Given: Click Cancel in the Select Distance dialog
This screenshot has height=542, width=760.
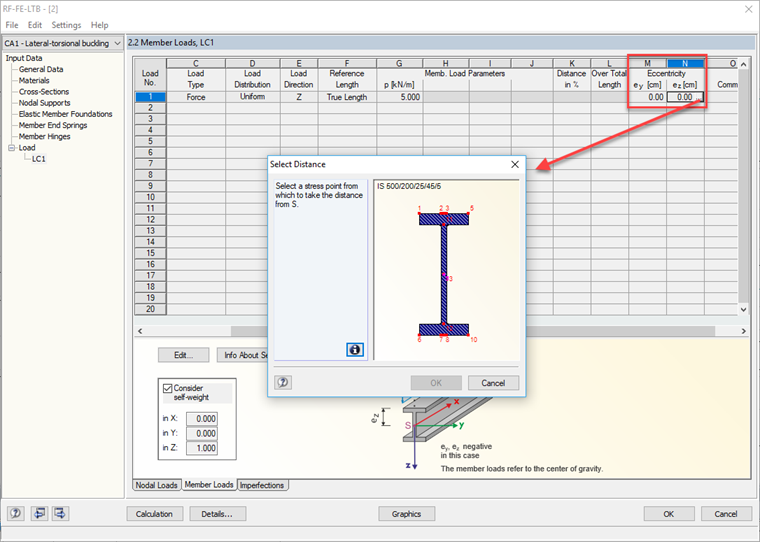Looking at the screenshot, I should point(493,383).
